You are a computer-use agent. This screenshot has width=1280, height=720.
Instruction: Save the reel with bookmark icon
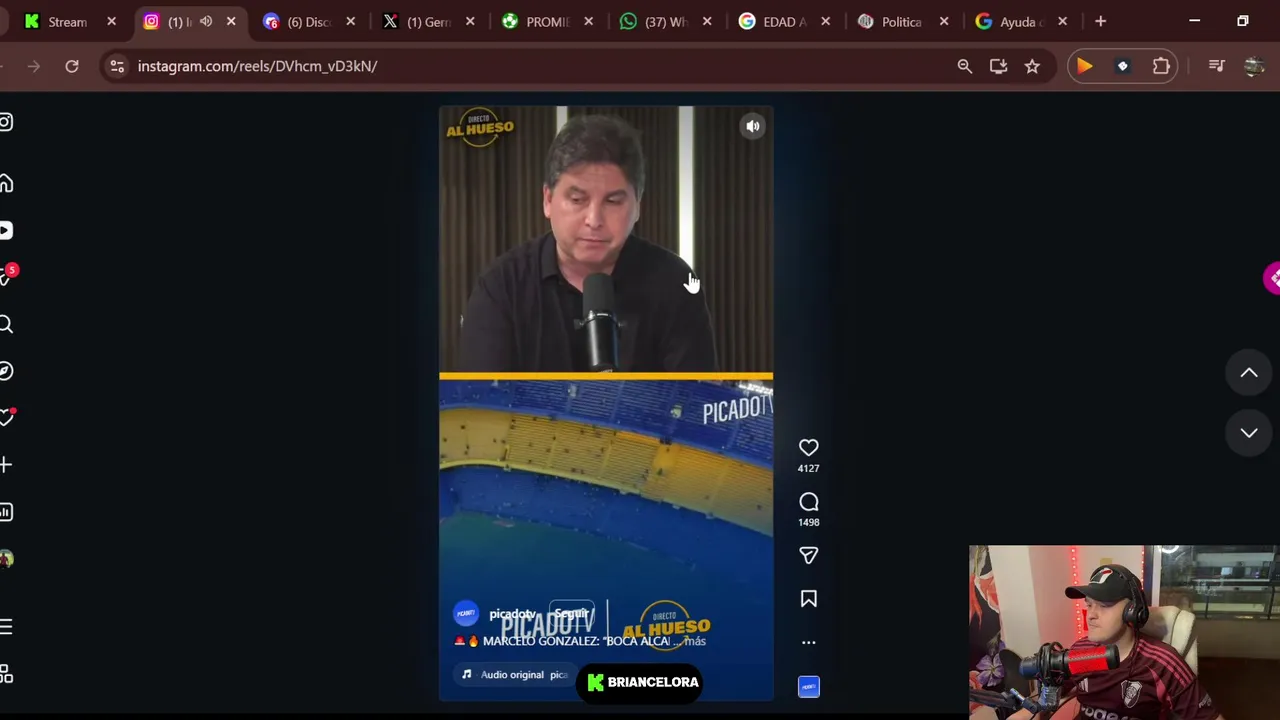[808, 599]
